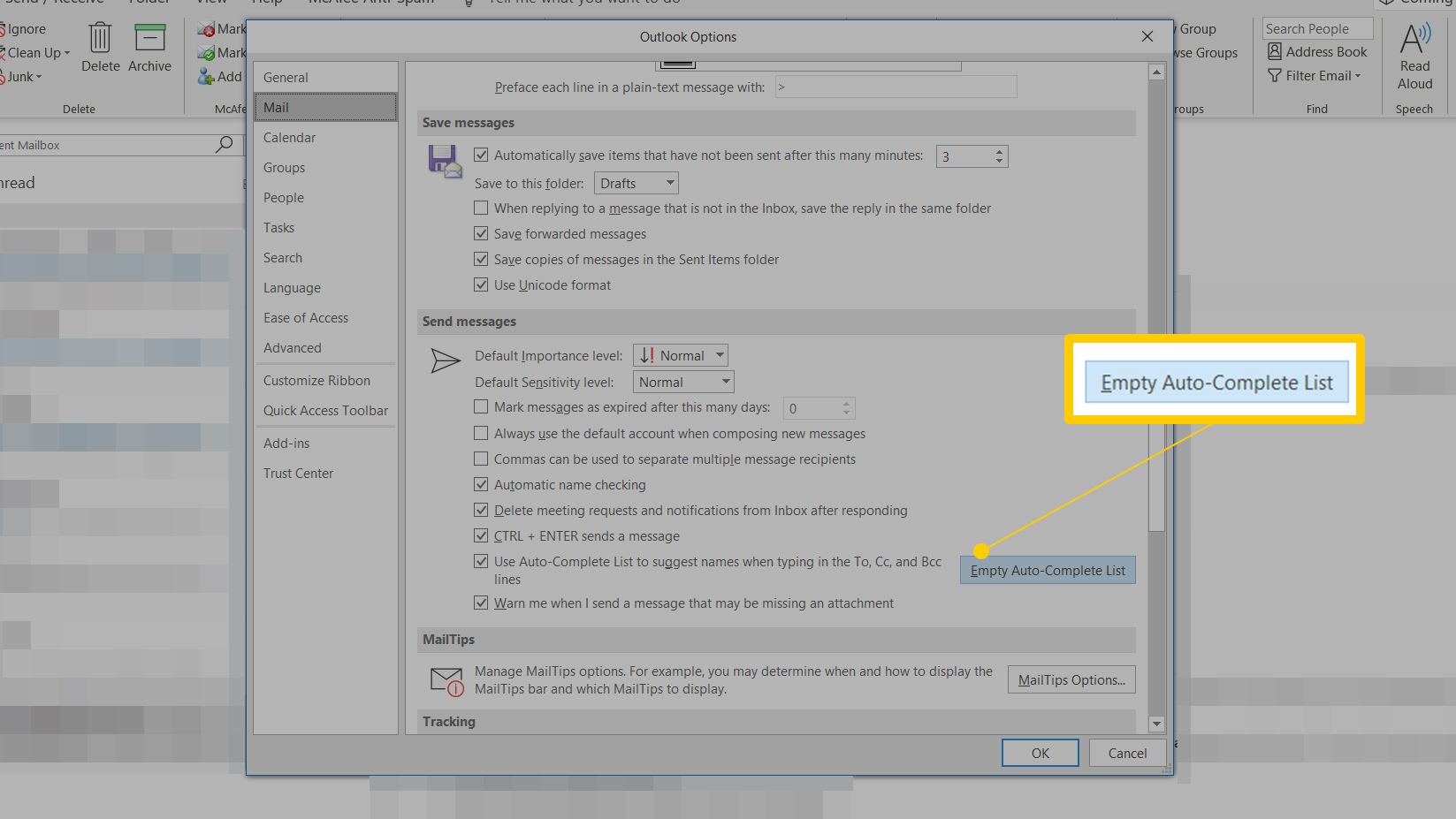1456x819 pixels.
Task: Open MailTips Options button
Action: point(1071,679)
